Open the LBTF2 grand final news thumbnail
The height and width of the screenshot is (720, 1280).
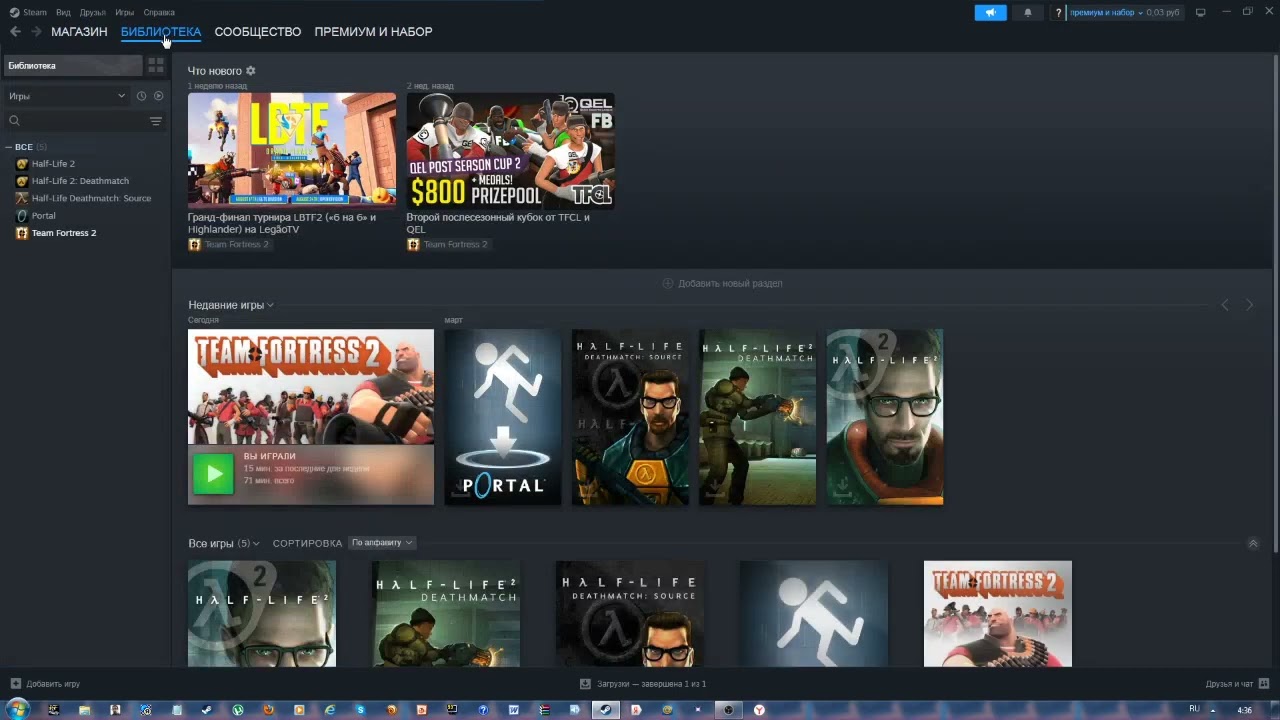[x=292, y=151]
